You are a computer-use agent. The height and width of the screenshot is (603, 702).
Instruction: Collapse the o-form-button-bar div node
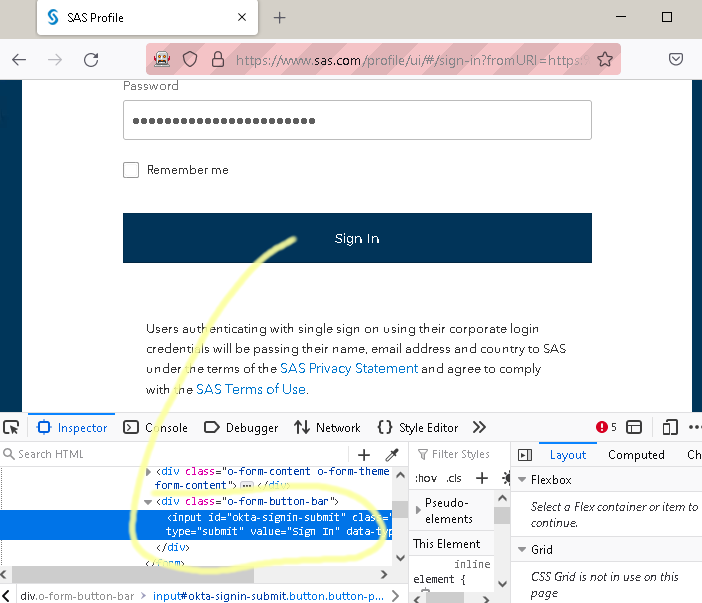(x=148, y=502)
